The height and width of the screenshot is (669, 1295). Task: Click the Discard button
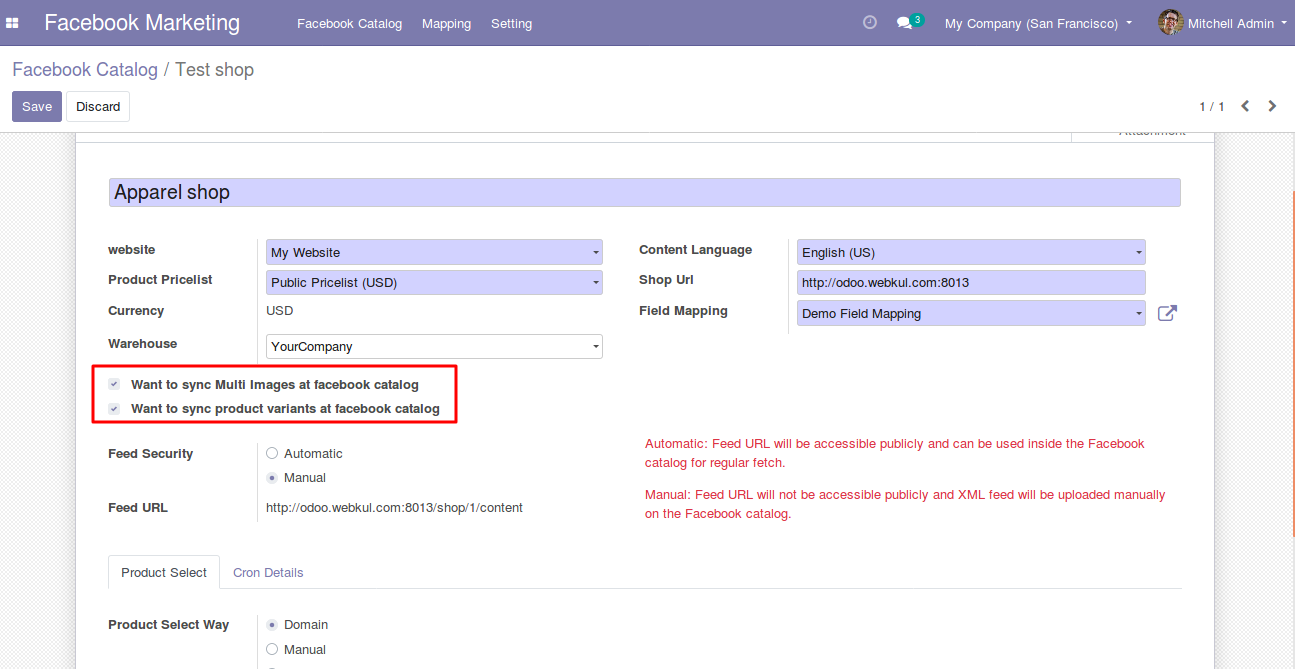pyautogui.click(x=98, y=106)
